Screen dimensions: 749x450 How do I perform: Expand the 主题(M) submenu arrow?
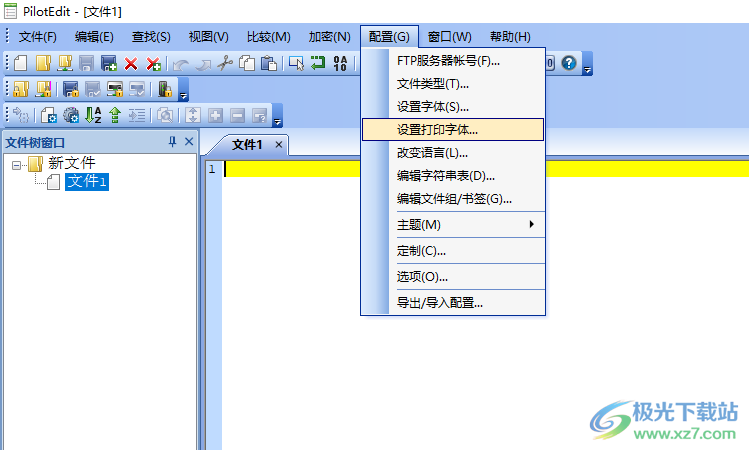point(531,224)
